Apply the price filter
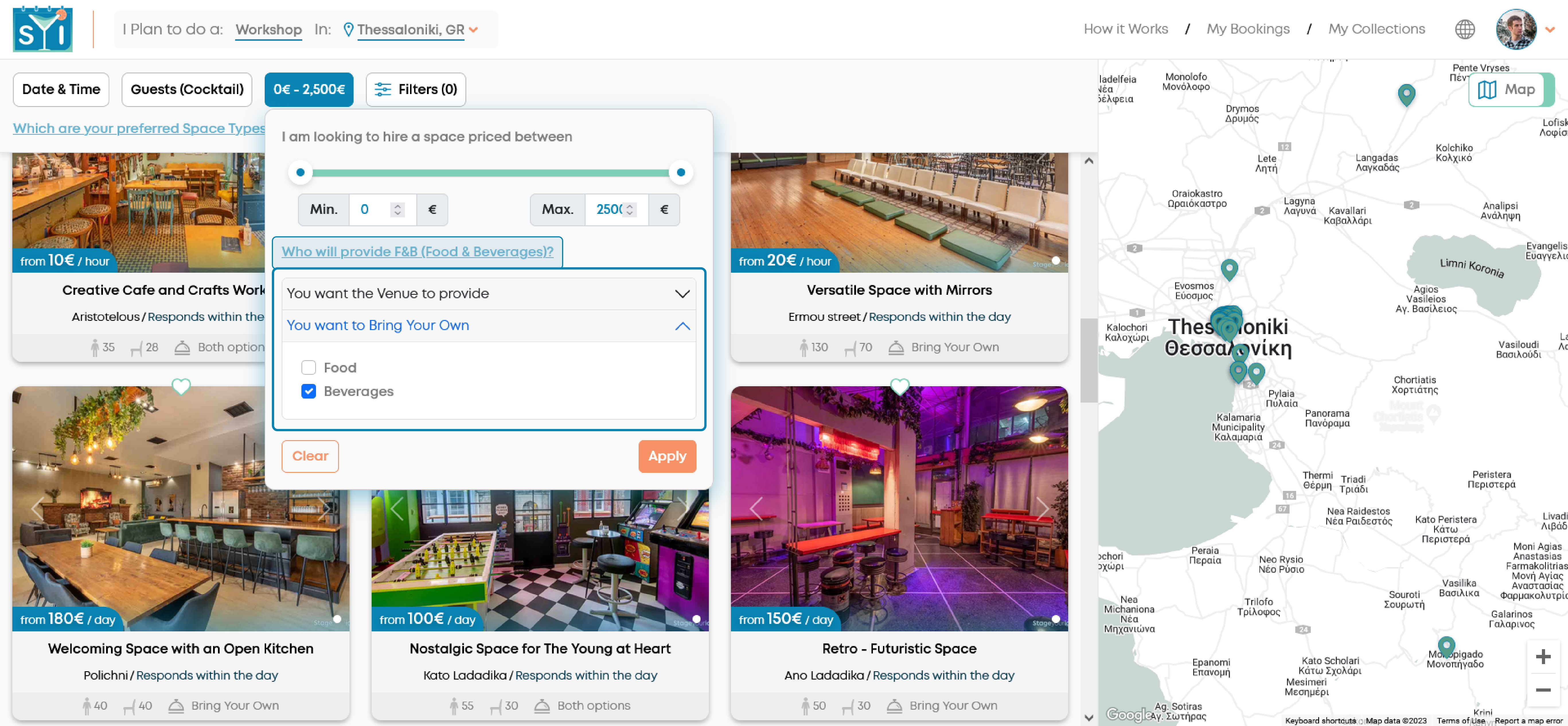This screenshot has width=1568, height=726. [666, 456]
